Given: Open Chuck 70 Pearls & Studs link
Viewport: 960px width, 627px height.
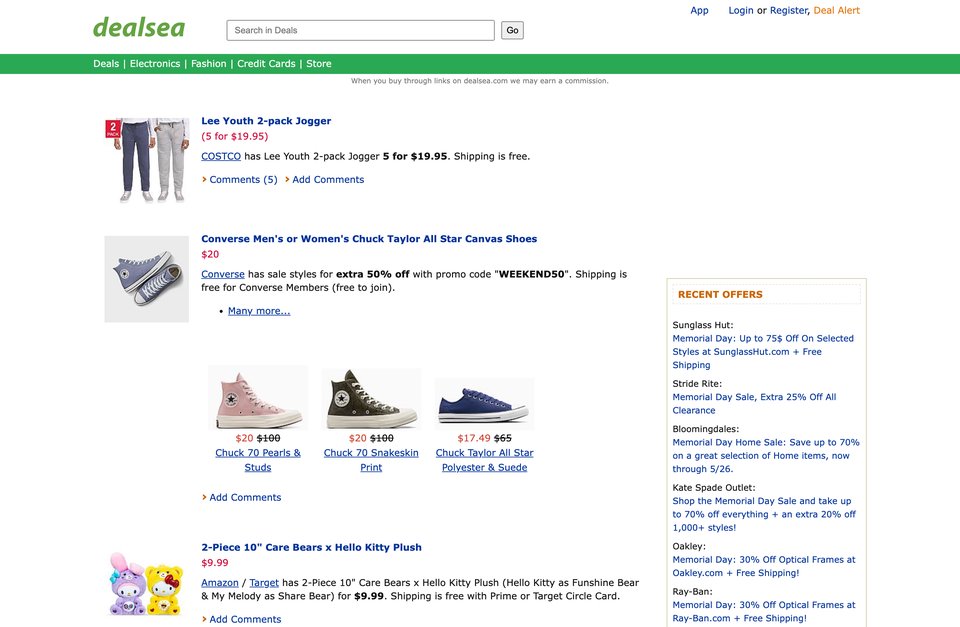Looking at the screenshot, I should [x=258, y=460].
